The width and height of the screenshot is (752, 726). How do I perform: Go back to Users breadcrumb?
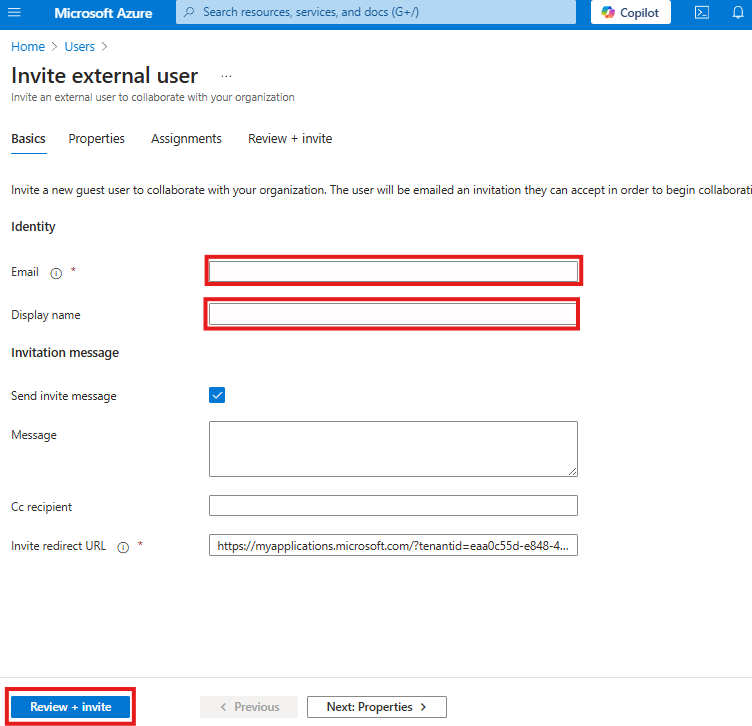80,47
